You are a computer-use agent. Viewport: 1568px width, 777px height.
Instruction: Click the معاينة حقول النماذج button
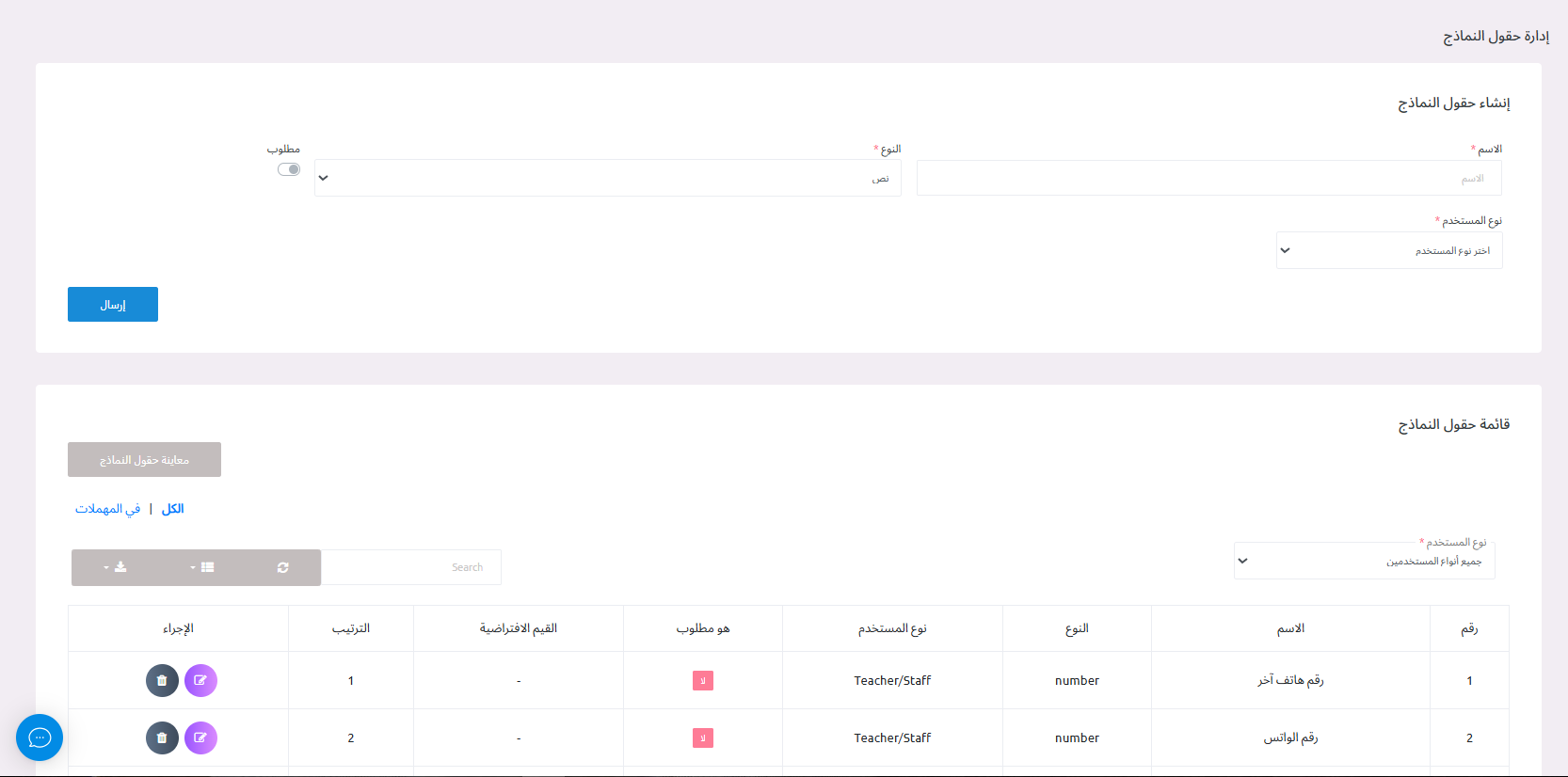pyautogui.click(x=144, y=460)
